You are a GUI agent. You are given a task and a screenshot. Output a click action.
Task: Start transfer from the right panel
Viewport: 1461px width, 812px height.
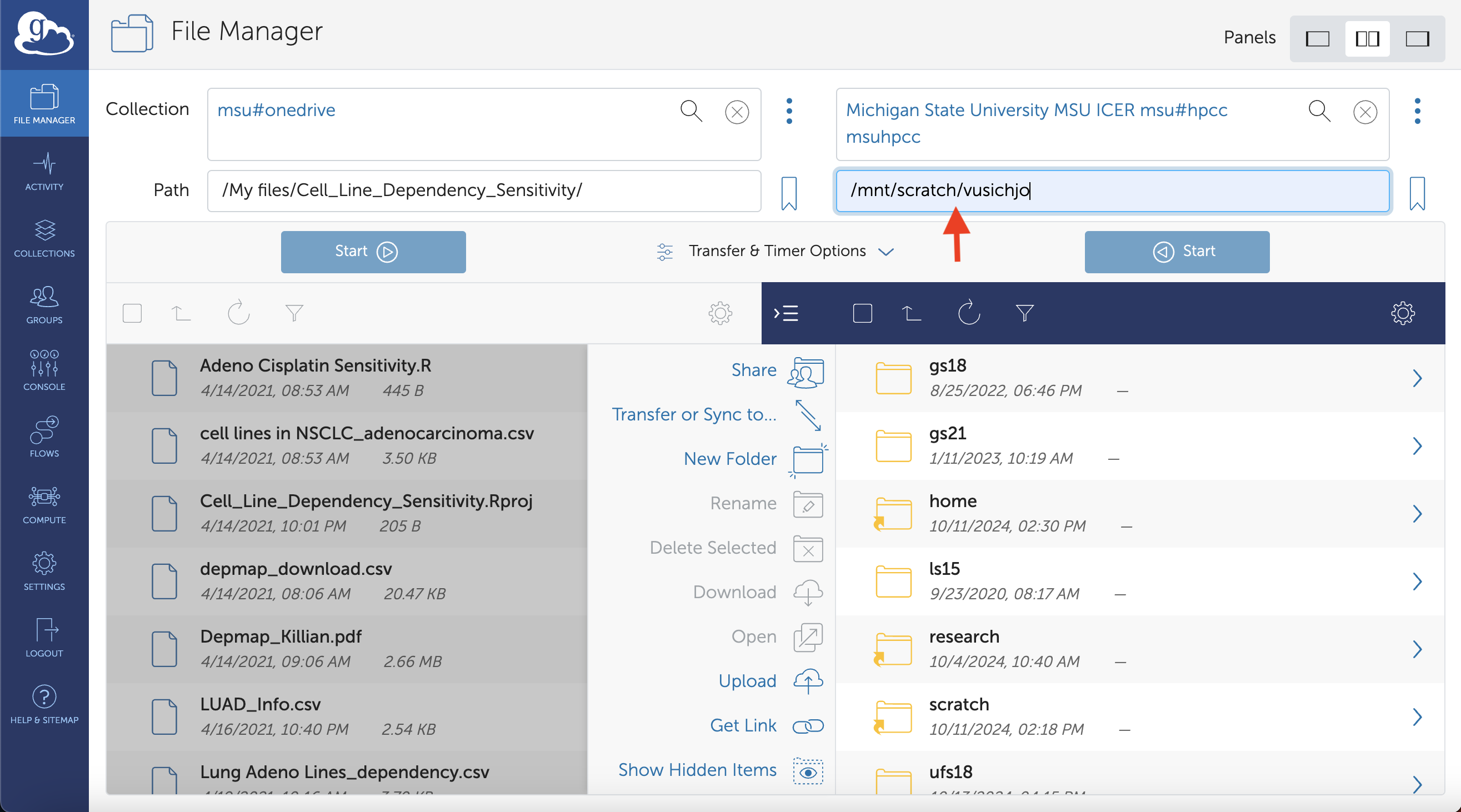1177,251
